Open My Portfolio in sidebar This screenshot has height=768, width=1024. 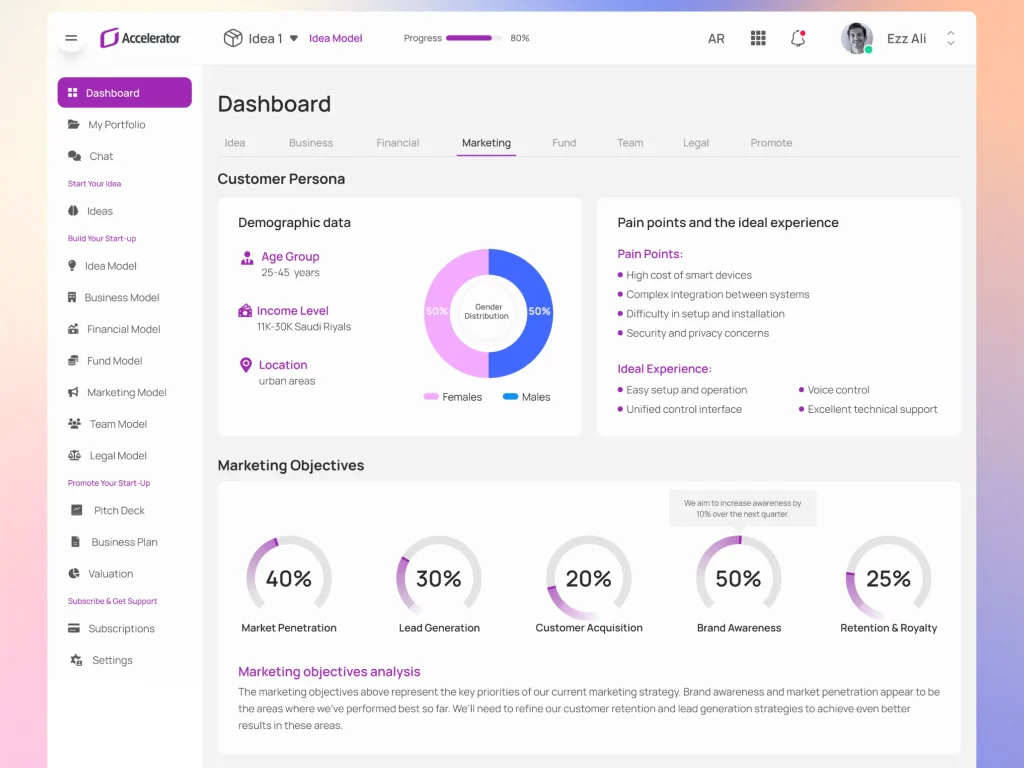coord(116,125)
